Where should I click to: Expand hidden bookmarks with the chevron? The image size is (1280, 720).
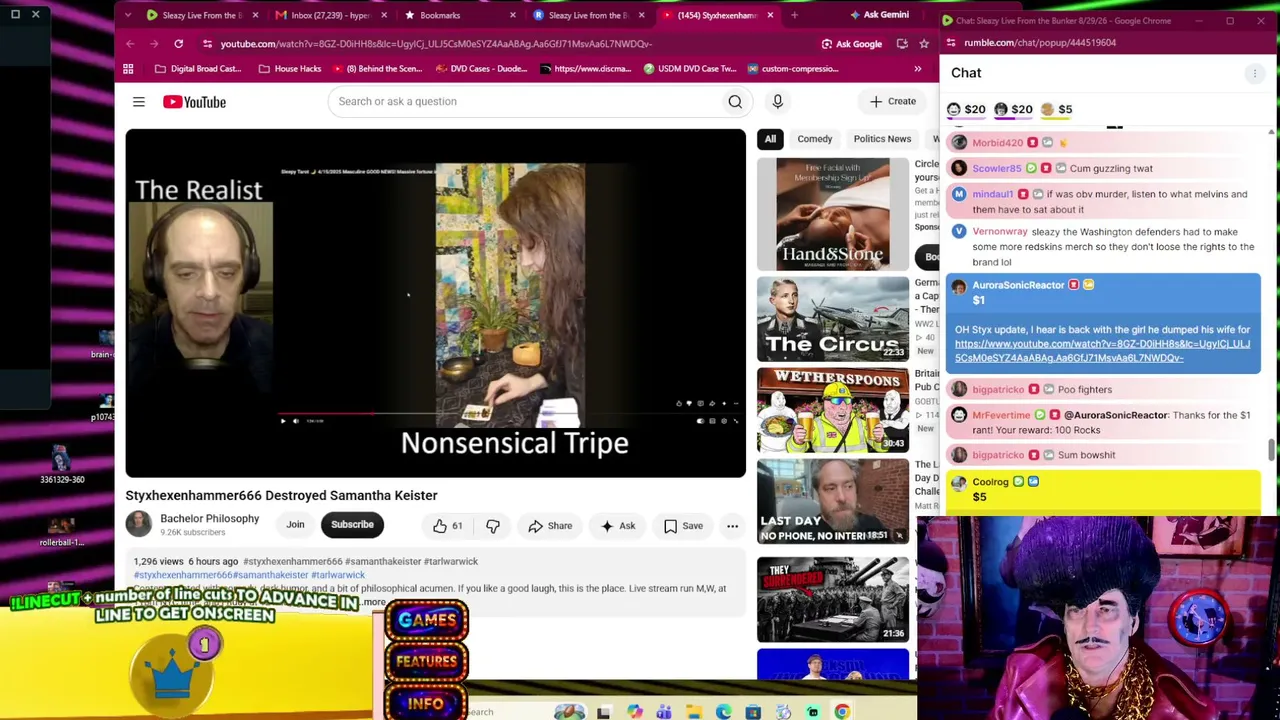coord(917,69)
